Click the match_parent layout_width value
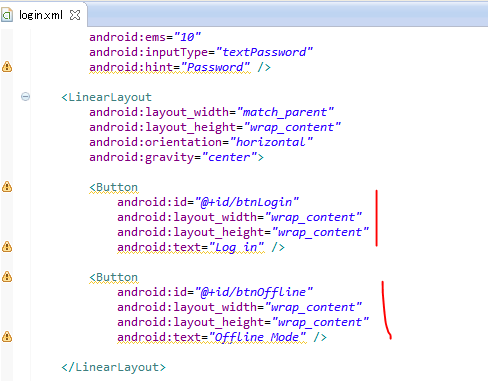Viewport: 488px width, 381px height. (285, 112)
